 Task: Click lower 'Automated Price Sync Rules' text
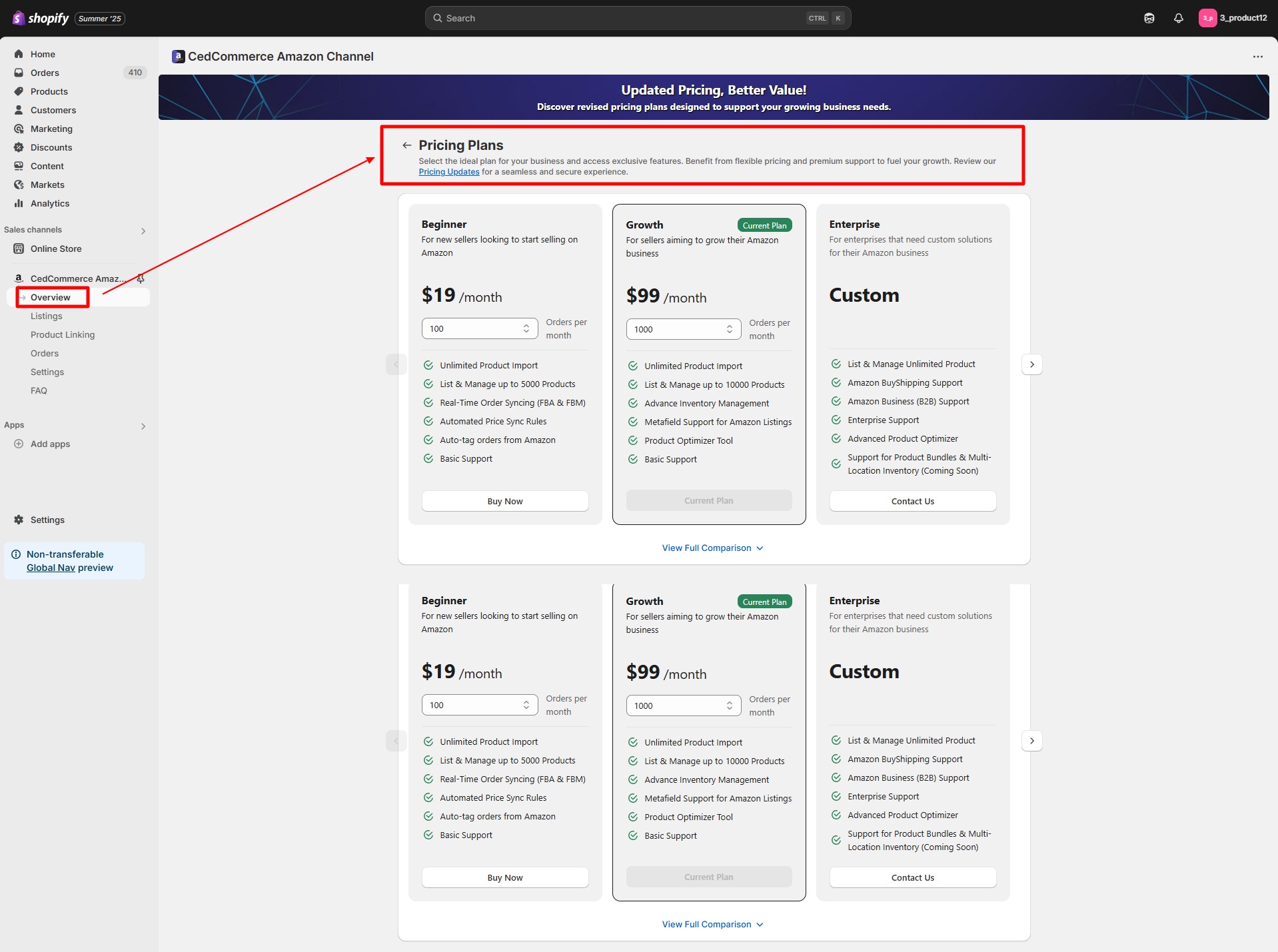(x=493, y=797)
